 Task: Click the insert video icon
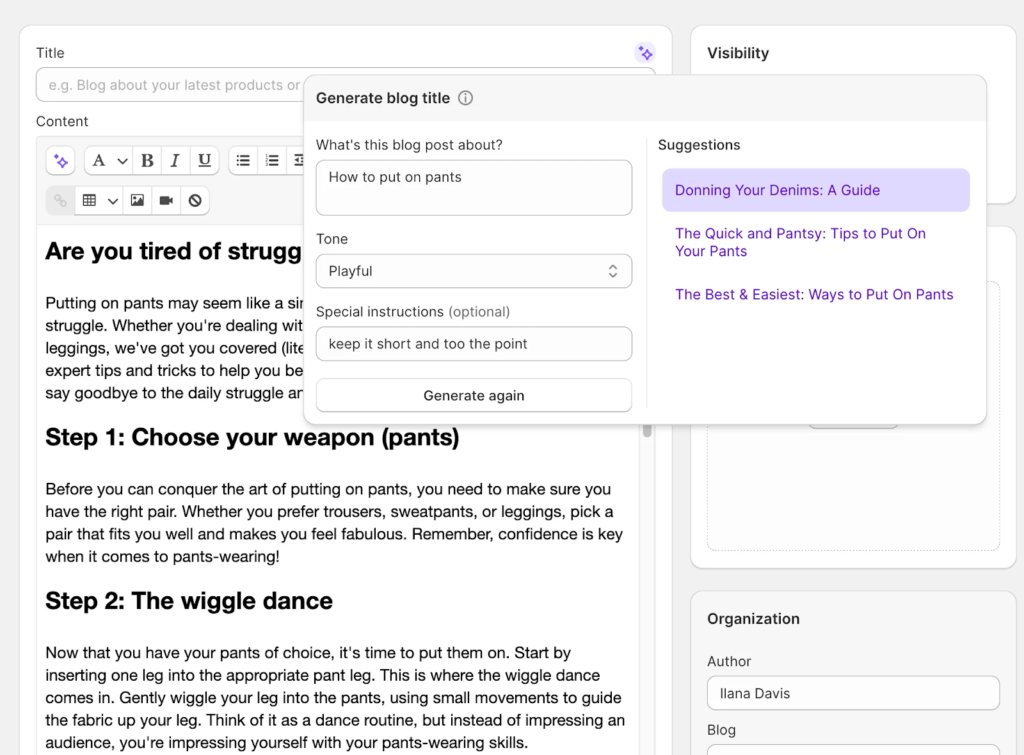[166, 200]
